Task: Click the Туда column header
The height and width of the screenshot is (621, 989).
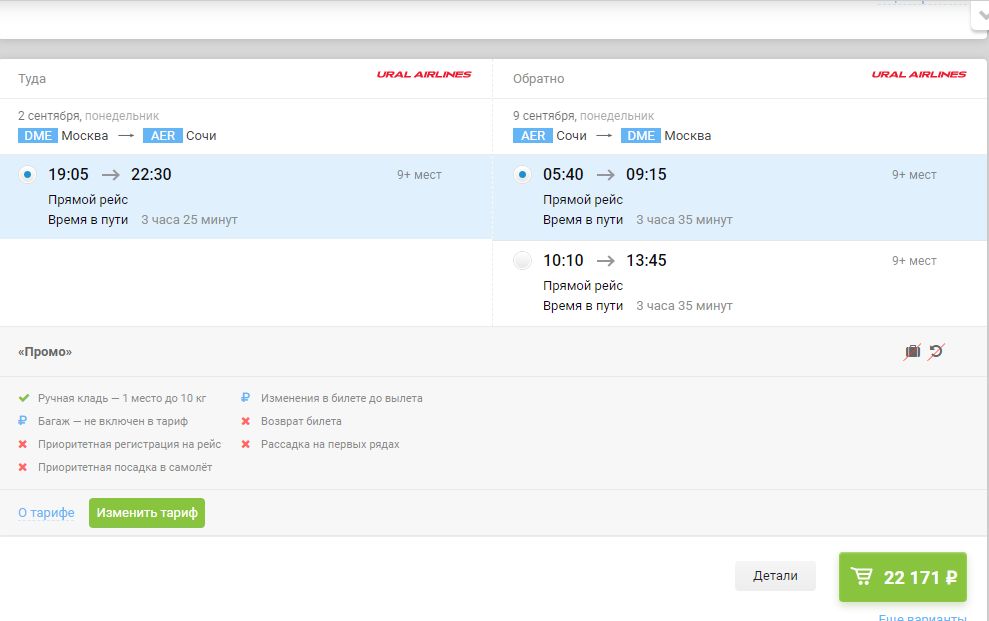Action: 32,79
